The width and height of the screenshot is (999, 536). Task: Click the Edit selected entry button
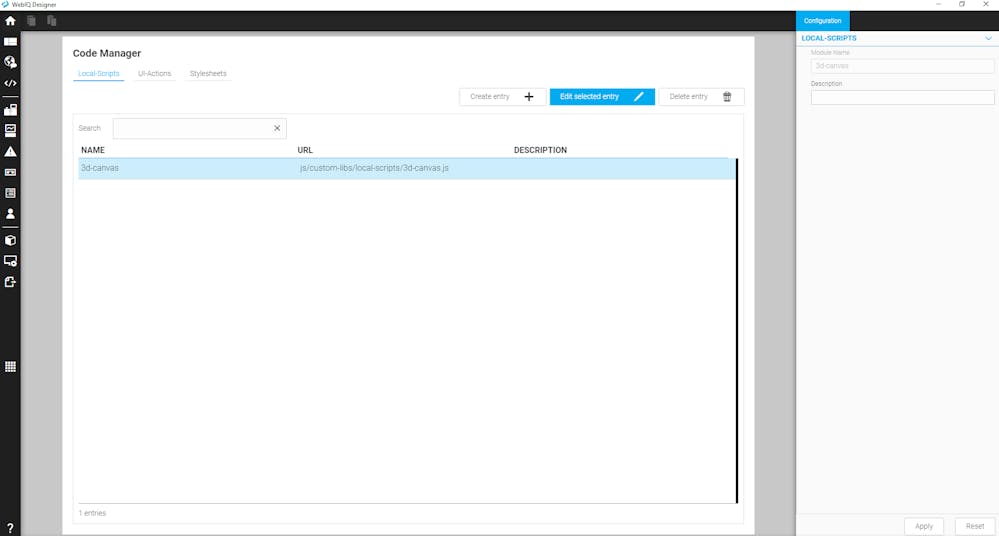pyautogui.click(x=602, y=96)
